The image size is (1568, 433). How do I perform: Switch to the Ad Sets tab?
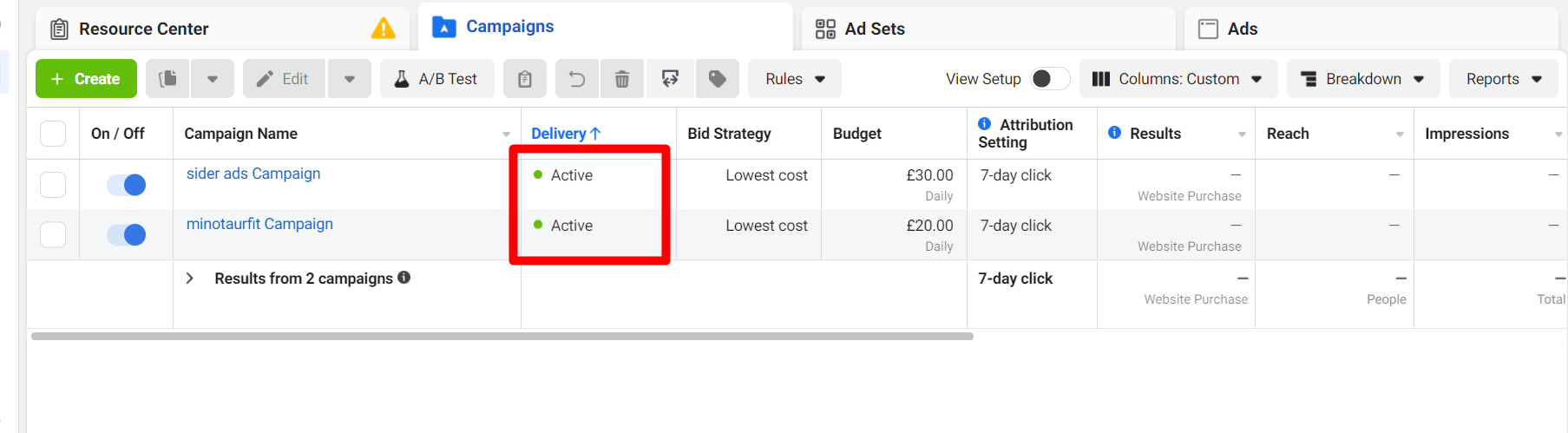pos(874,29)
